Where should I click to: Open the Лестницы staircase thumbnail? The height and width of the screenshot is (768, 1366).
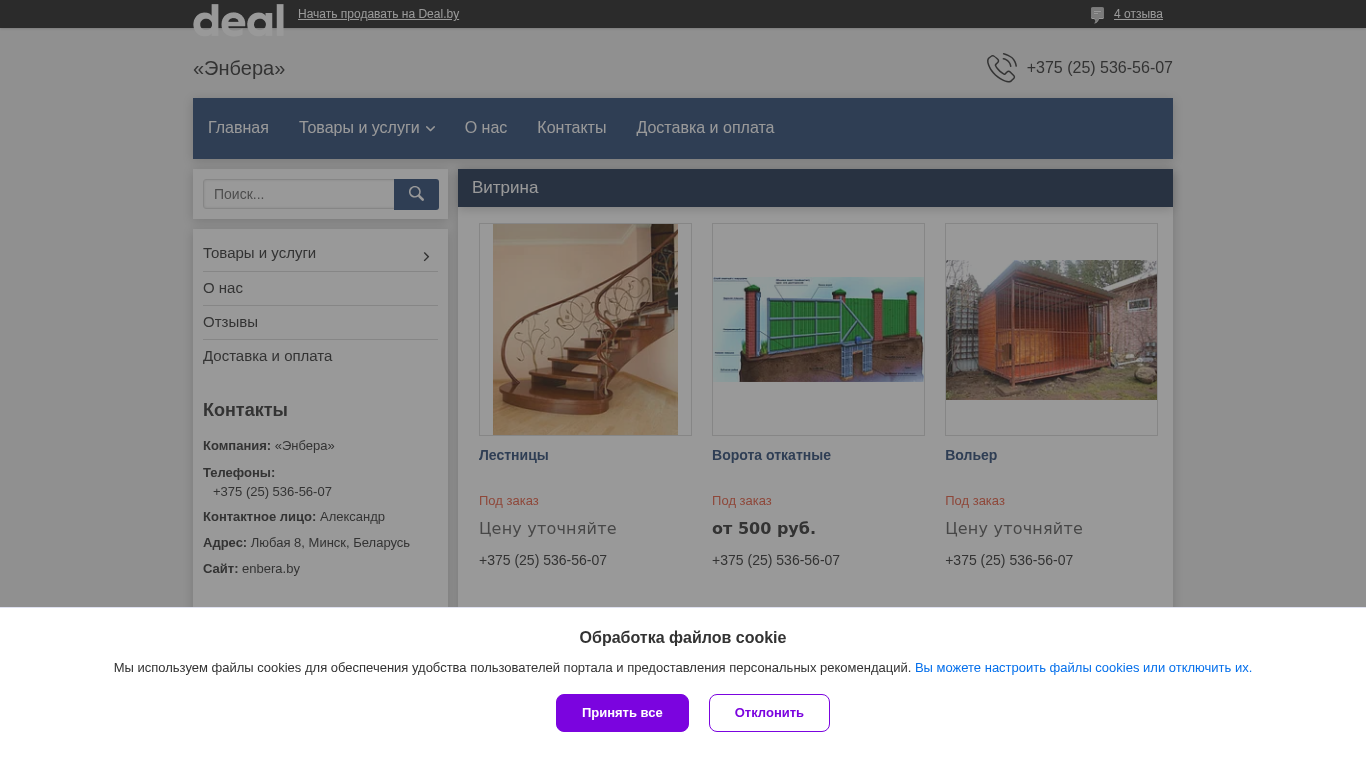(585, 329)
